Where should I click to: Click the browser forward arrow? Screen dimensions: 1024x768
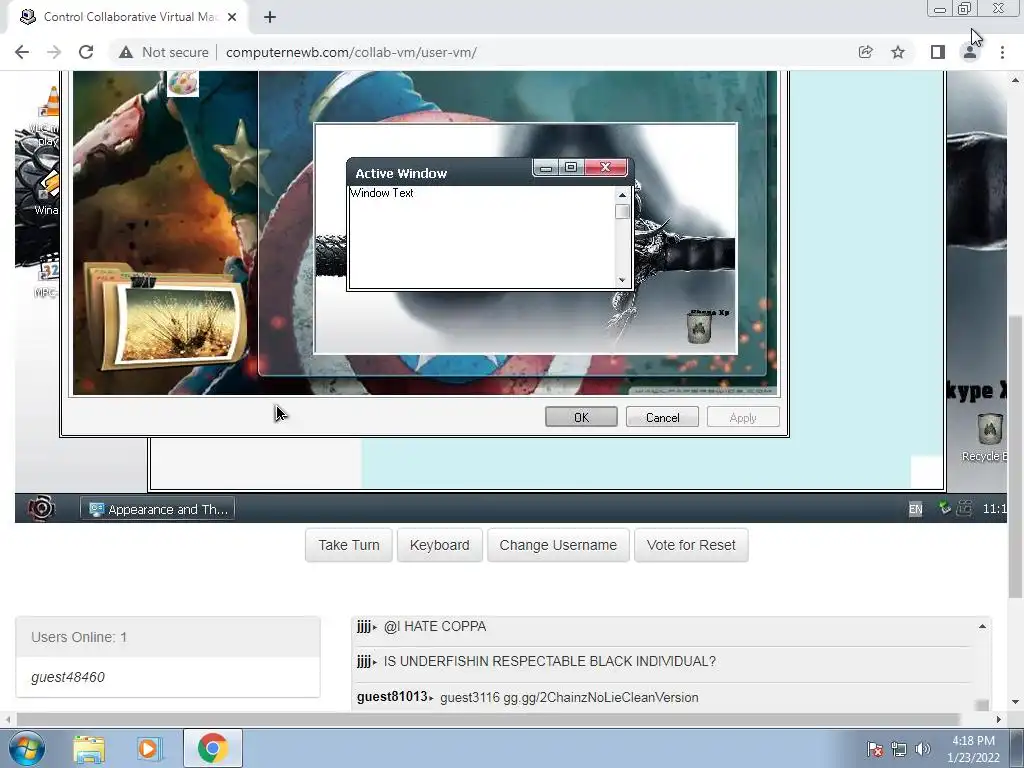[x=54, y=52]
